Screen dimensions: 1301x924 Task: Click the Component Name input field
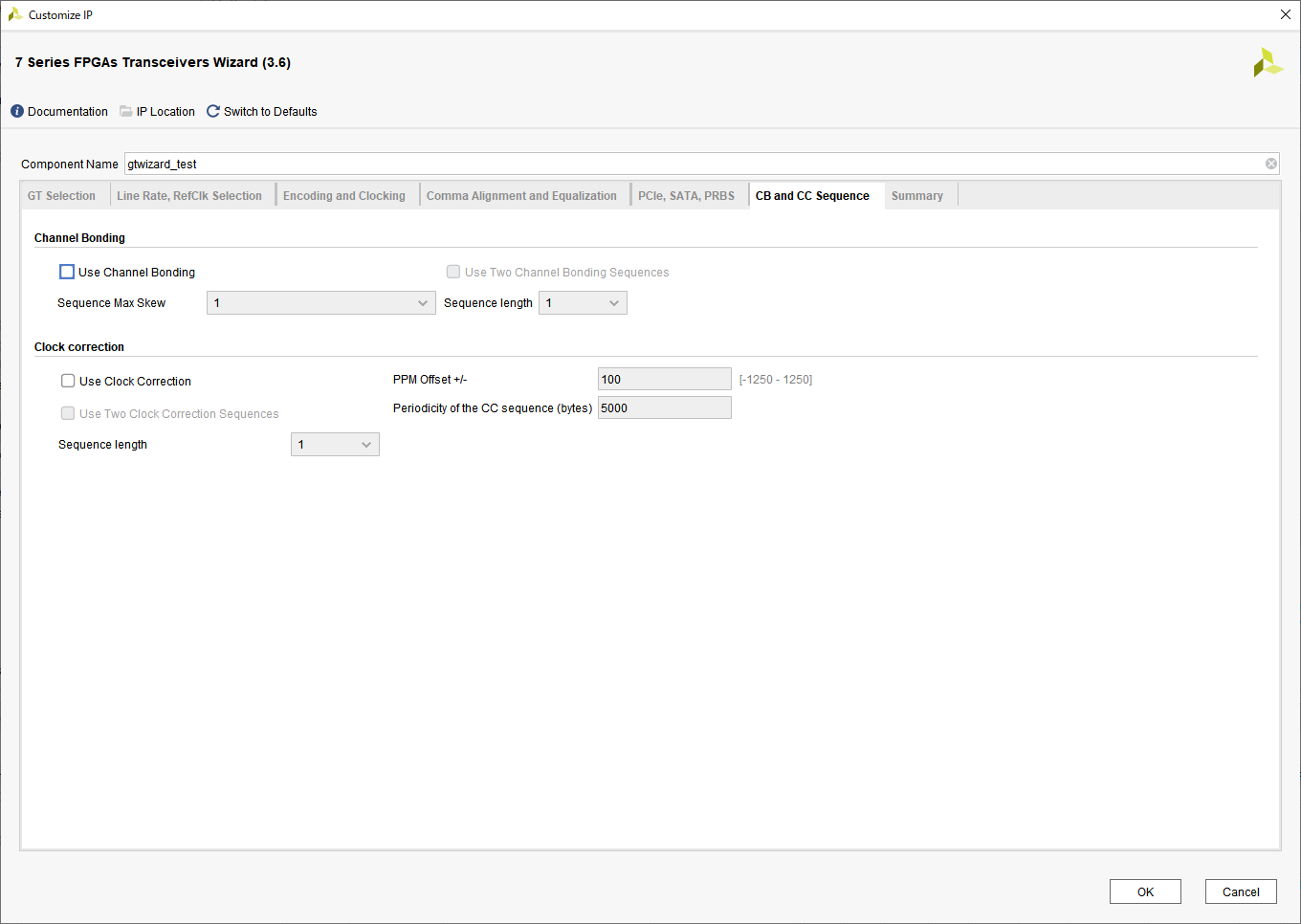click(701, 164)
